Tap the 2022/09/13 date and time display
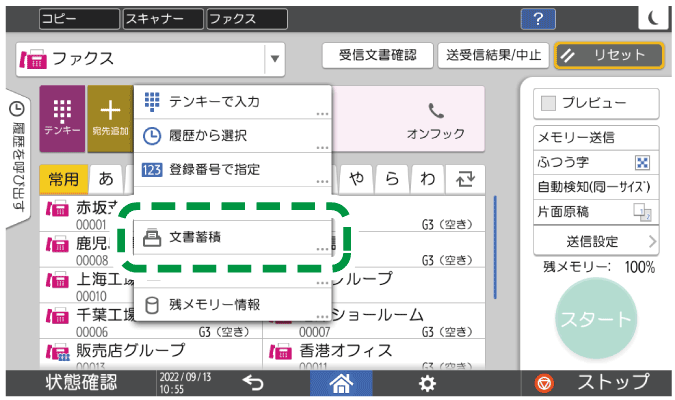This screenshot has width=675, height=400. [186, 383]
